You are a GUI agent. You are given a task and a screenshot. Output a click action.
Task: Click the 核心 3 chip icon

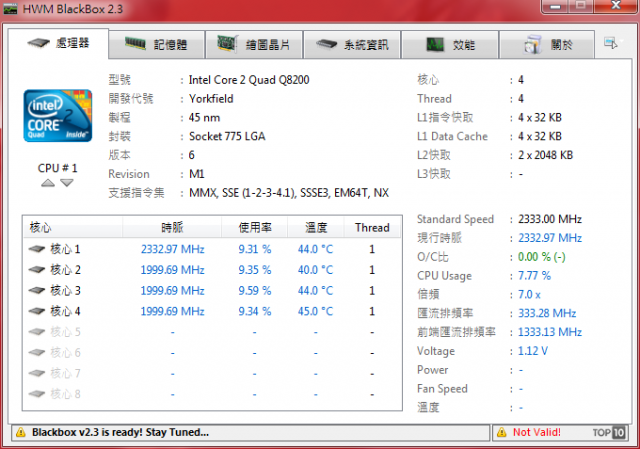(37, 290)
